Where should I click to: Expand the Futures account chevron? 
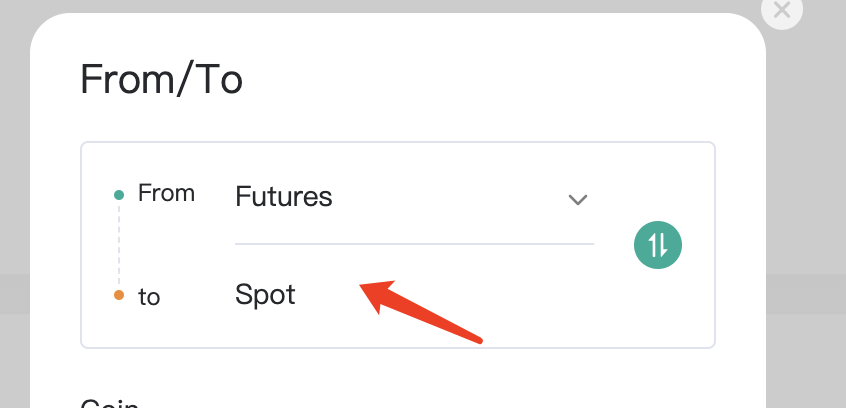[x=578, y=200]
